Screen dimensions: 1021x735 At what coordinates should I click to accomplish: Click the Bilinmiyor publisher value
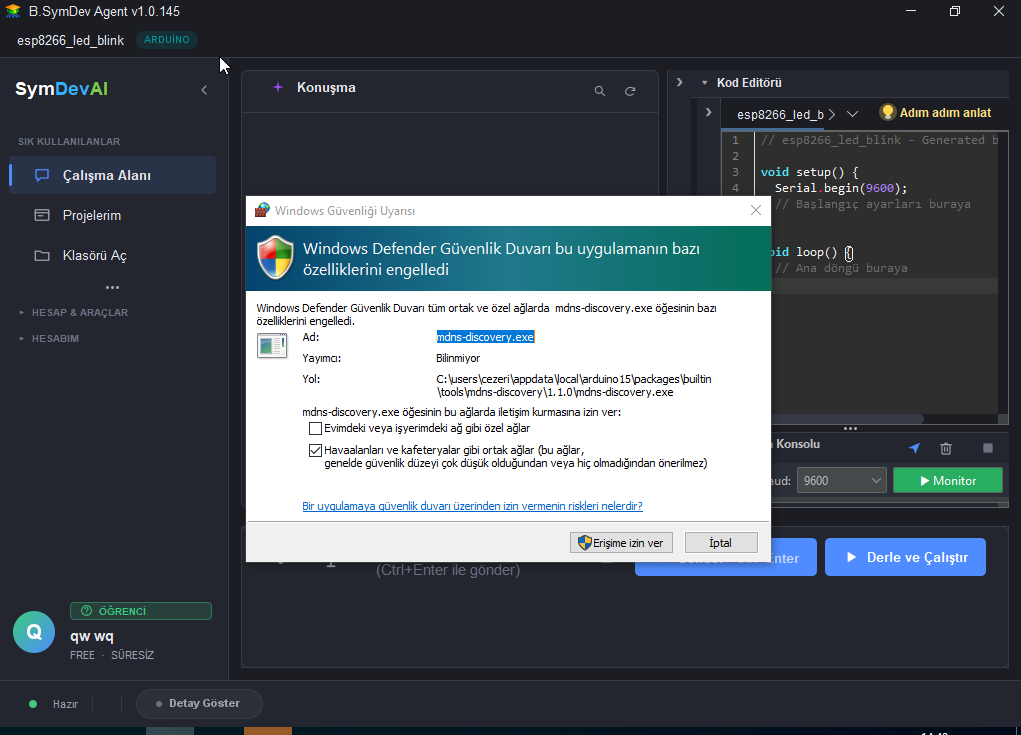click(x=458, y=358)
